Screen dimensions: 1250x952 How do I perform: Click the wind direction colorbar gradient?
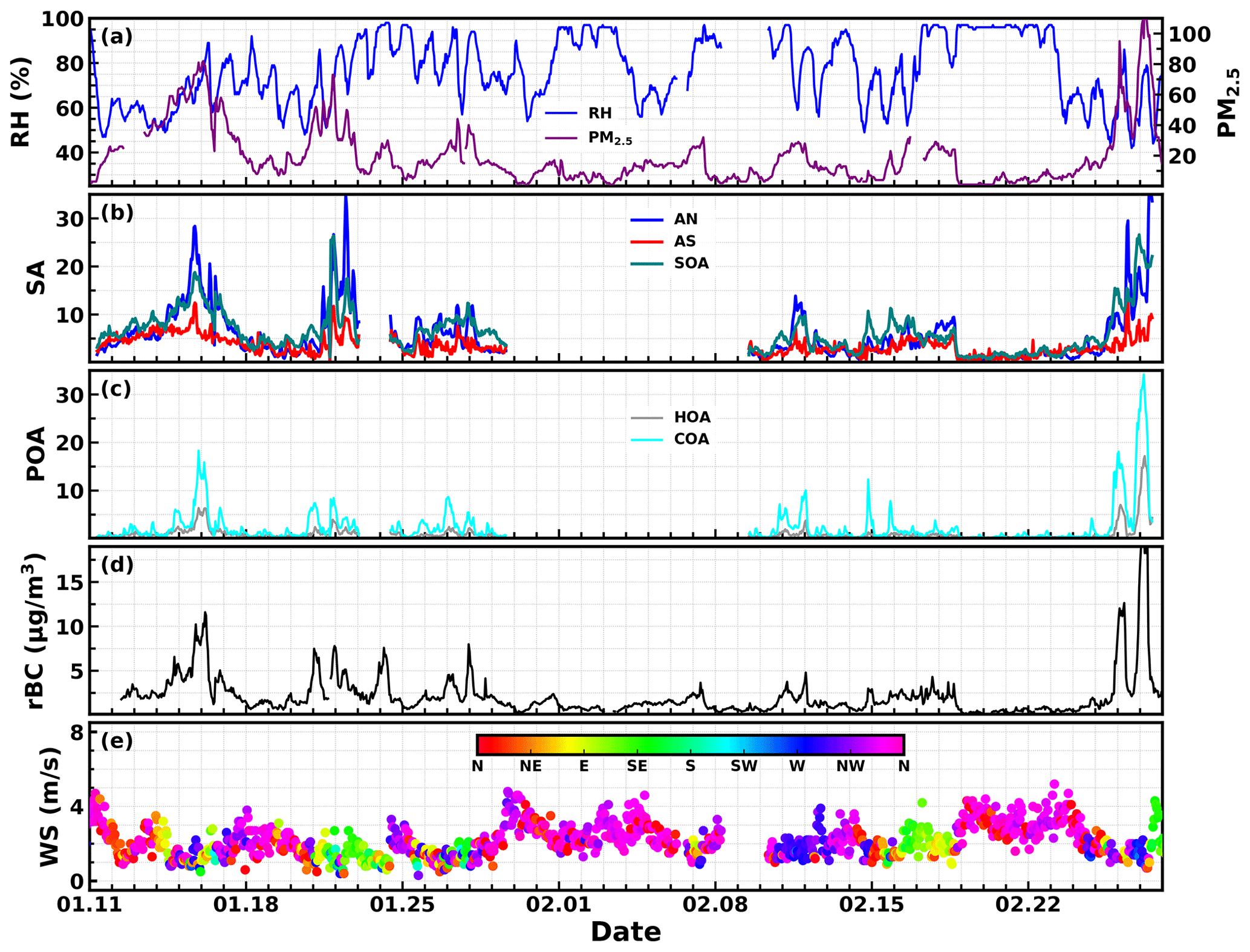click(x=690, y=745)
